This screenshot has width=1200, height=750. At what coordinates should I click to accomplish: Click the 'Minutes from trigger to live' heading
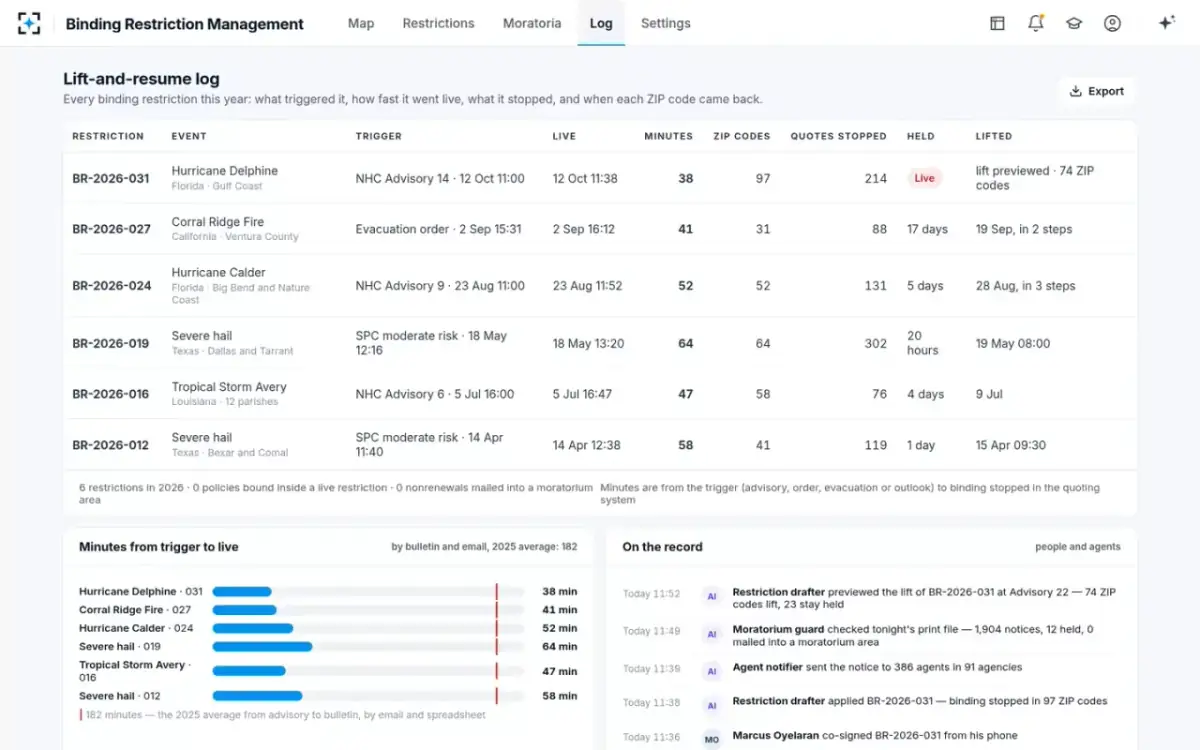point(159,547)
